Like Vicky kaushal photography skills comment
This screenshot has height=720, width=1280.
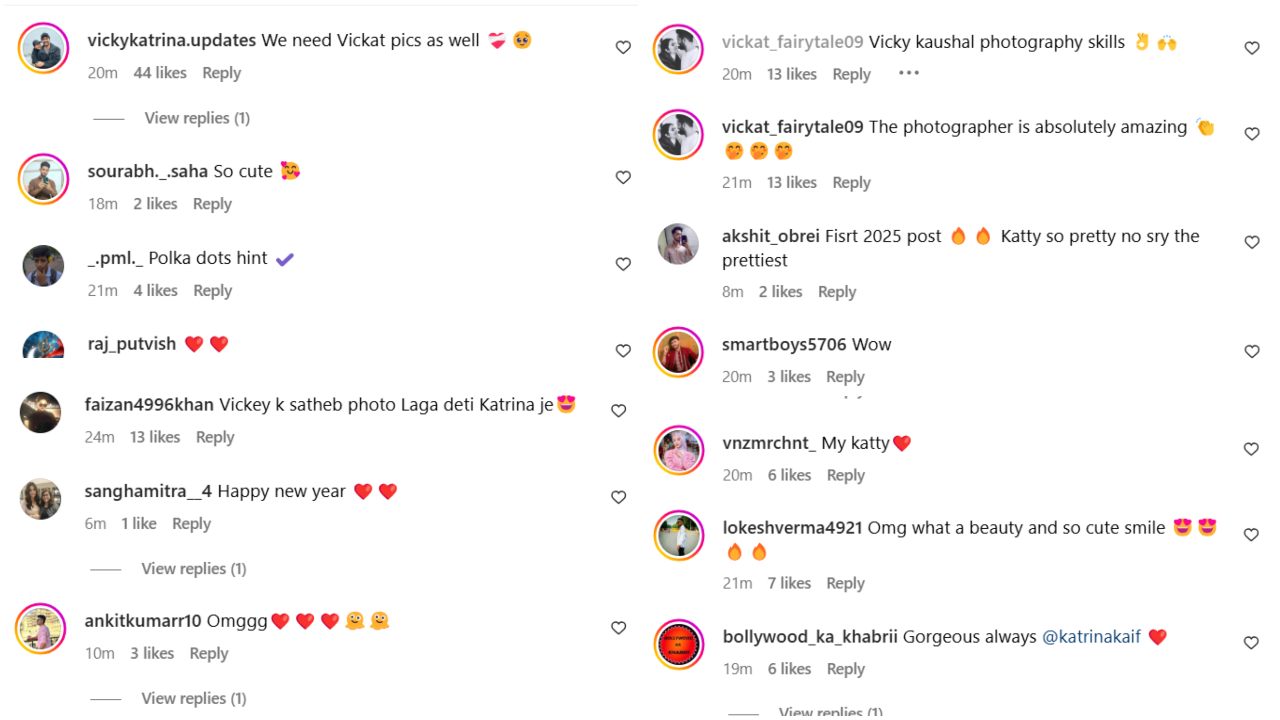click(1252, 48)
